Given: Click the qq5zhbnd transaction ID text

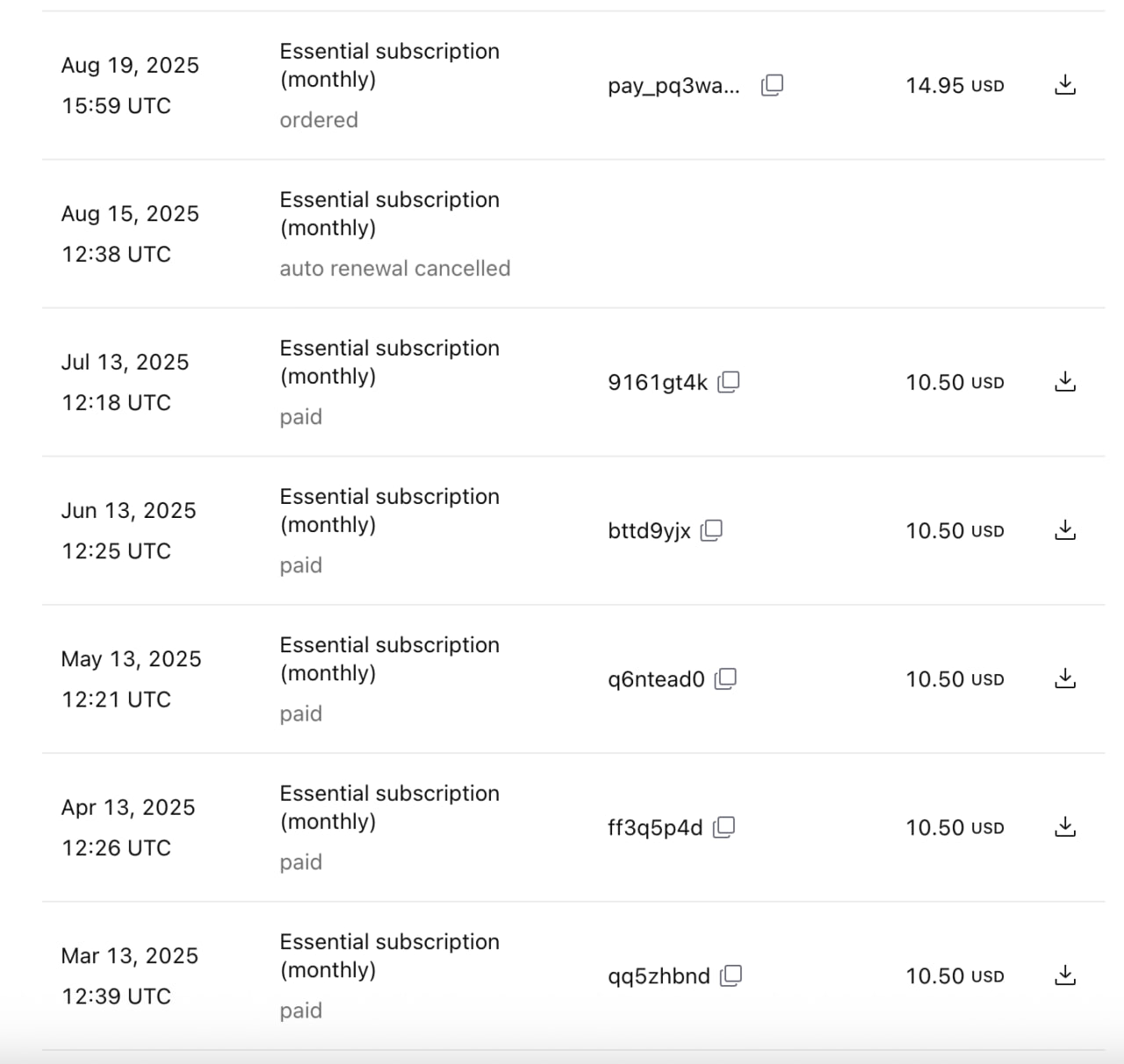Looking at the screenshot, I should (659, 976).
